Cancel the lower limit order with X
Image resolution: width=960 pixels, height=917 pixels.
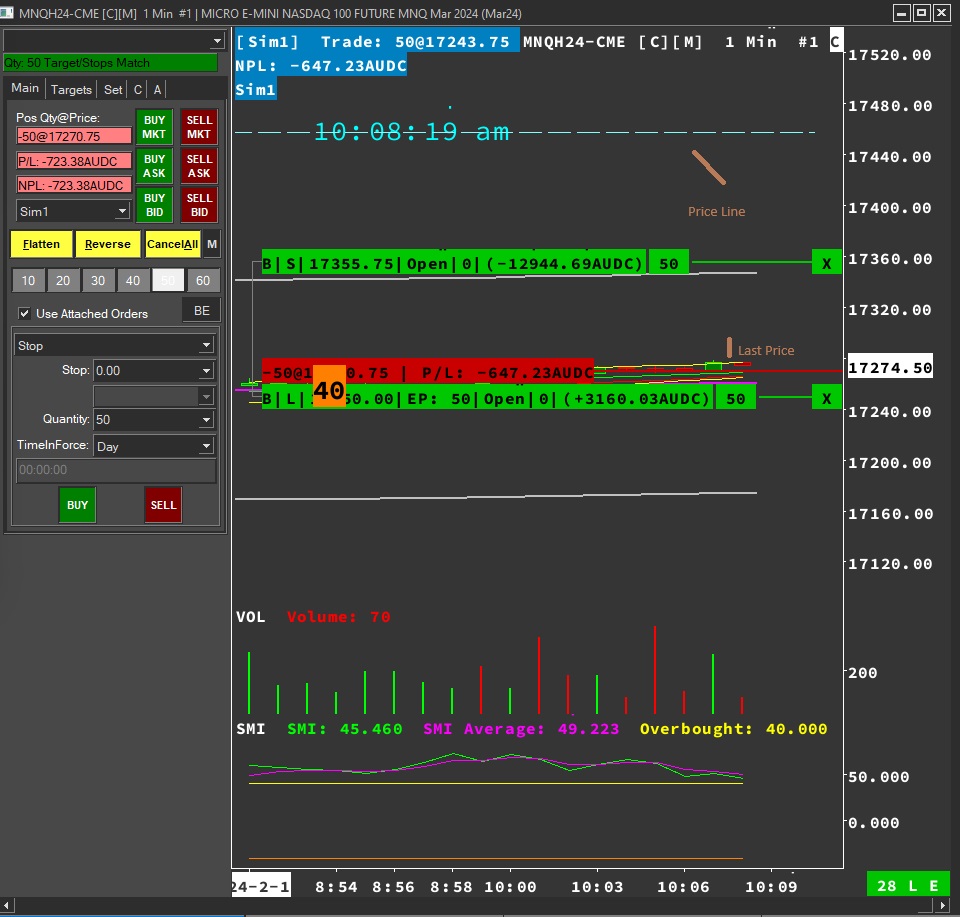tap(826, 399)
